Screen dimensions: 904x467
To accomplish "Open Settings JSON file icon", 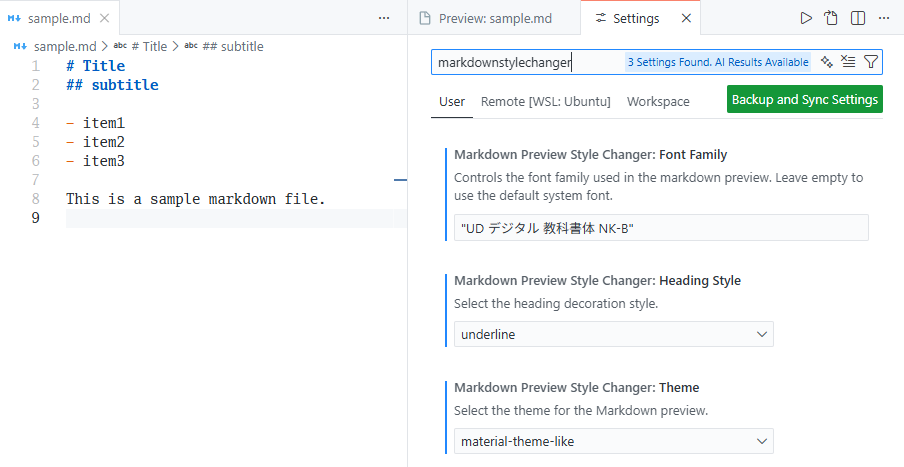I will [x=831, y=18].
